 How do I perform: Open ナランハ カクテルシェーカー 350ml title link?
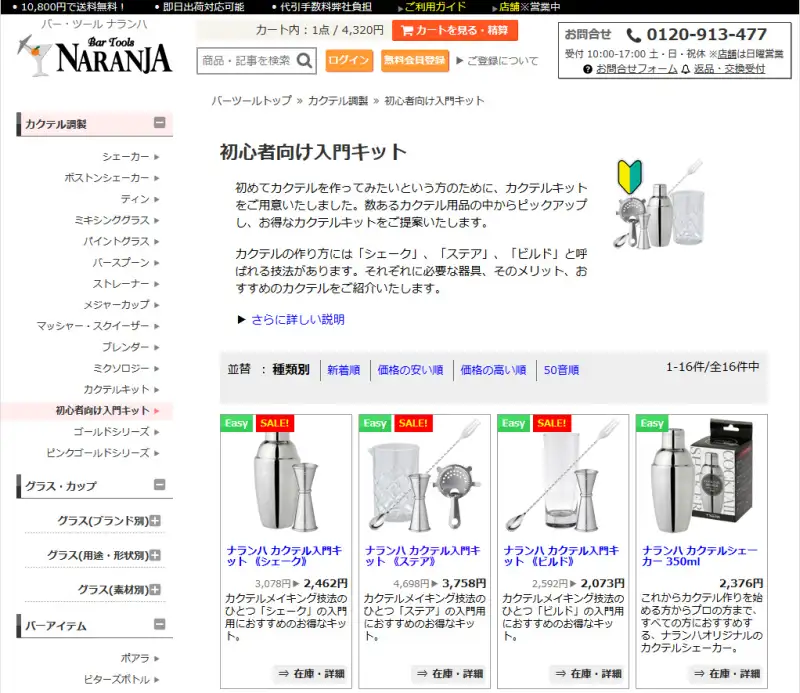coord(699,556)
